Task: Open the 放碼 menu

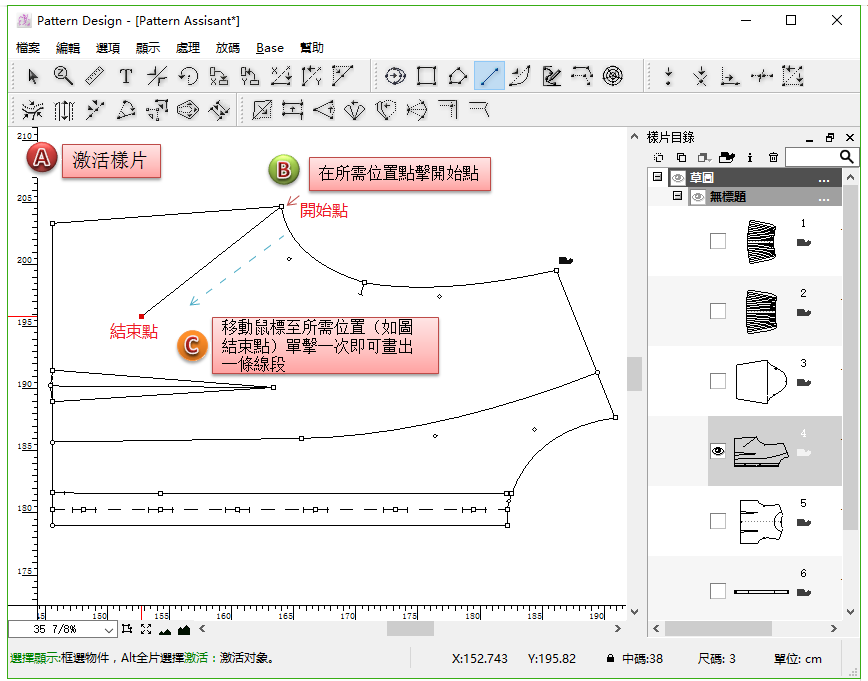Action: [227, 48]
